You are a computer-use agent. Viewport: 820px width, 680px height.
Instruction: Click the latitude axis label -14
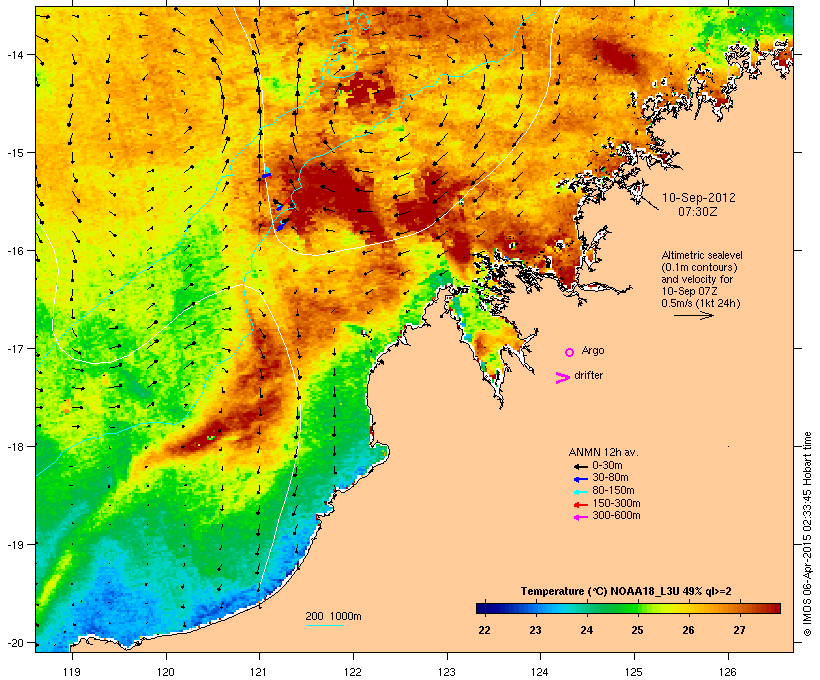coord(15,54)
